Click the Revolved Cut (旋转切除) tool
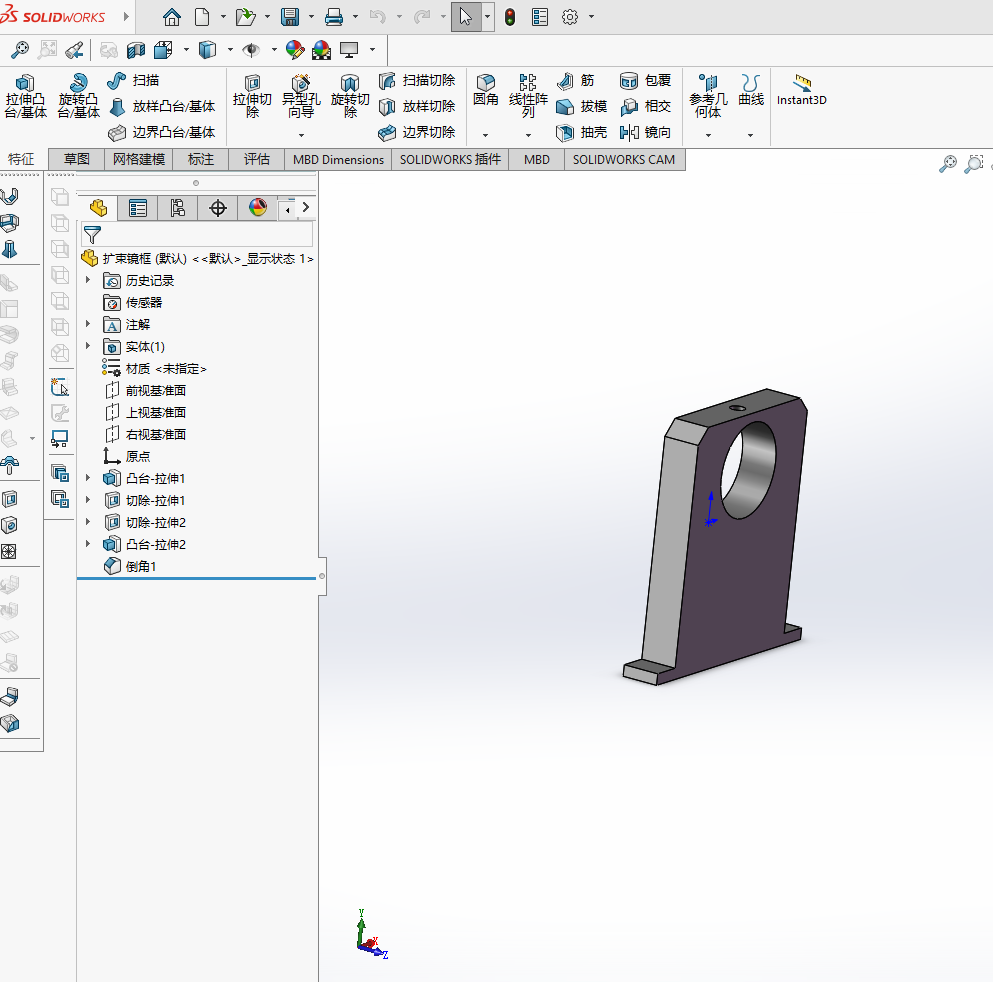The width and height of the screenshot is (993, 982). tap(350, 96)
